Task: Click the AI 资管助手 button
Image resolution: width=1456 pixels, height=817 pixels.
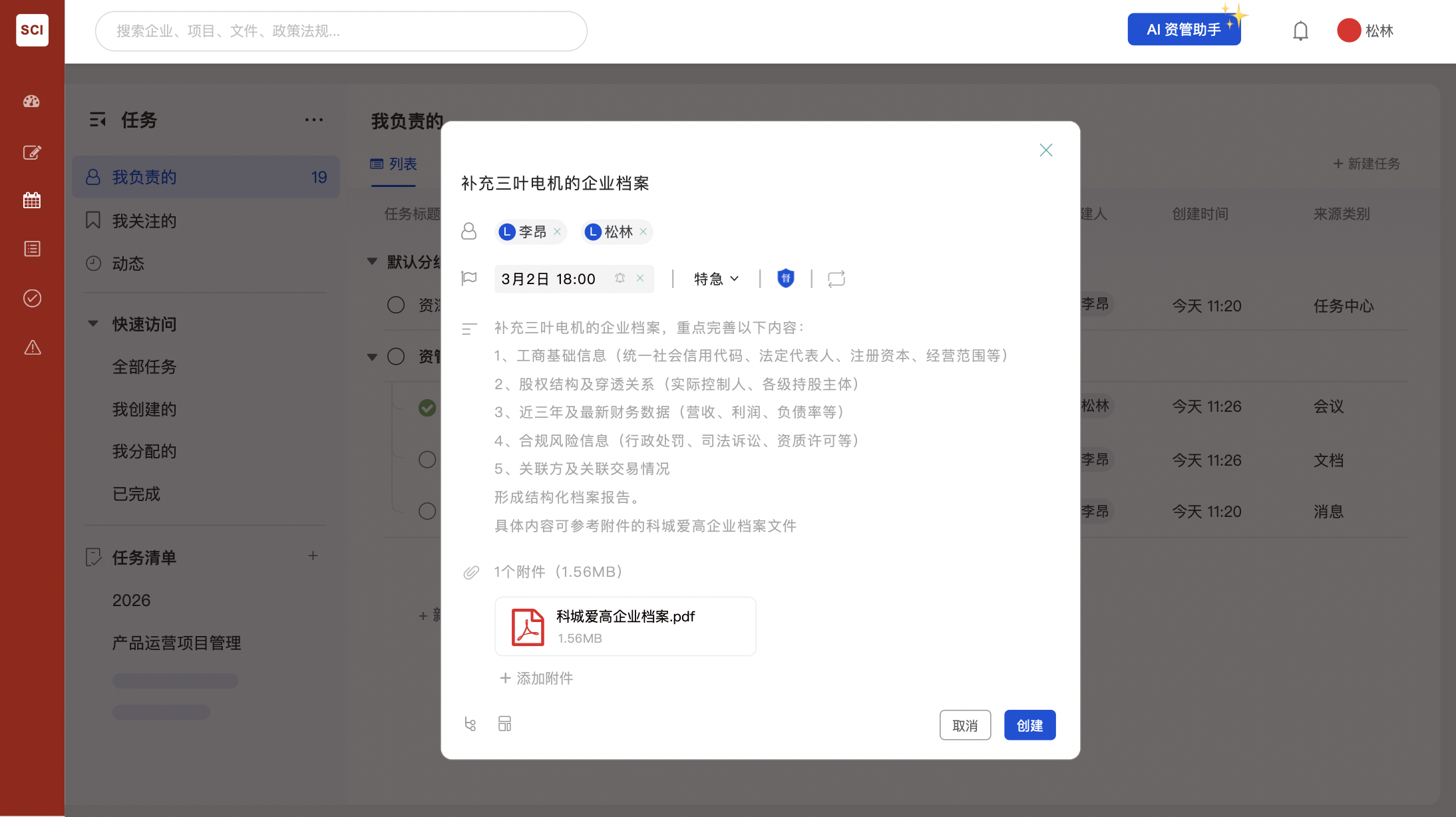Action: click(1184, 29)
